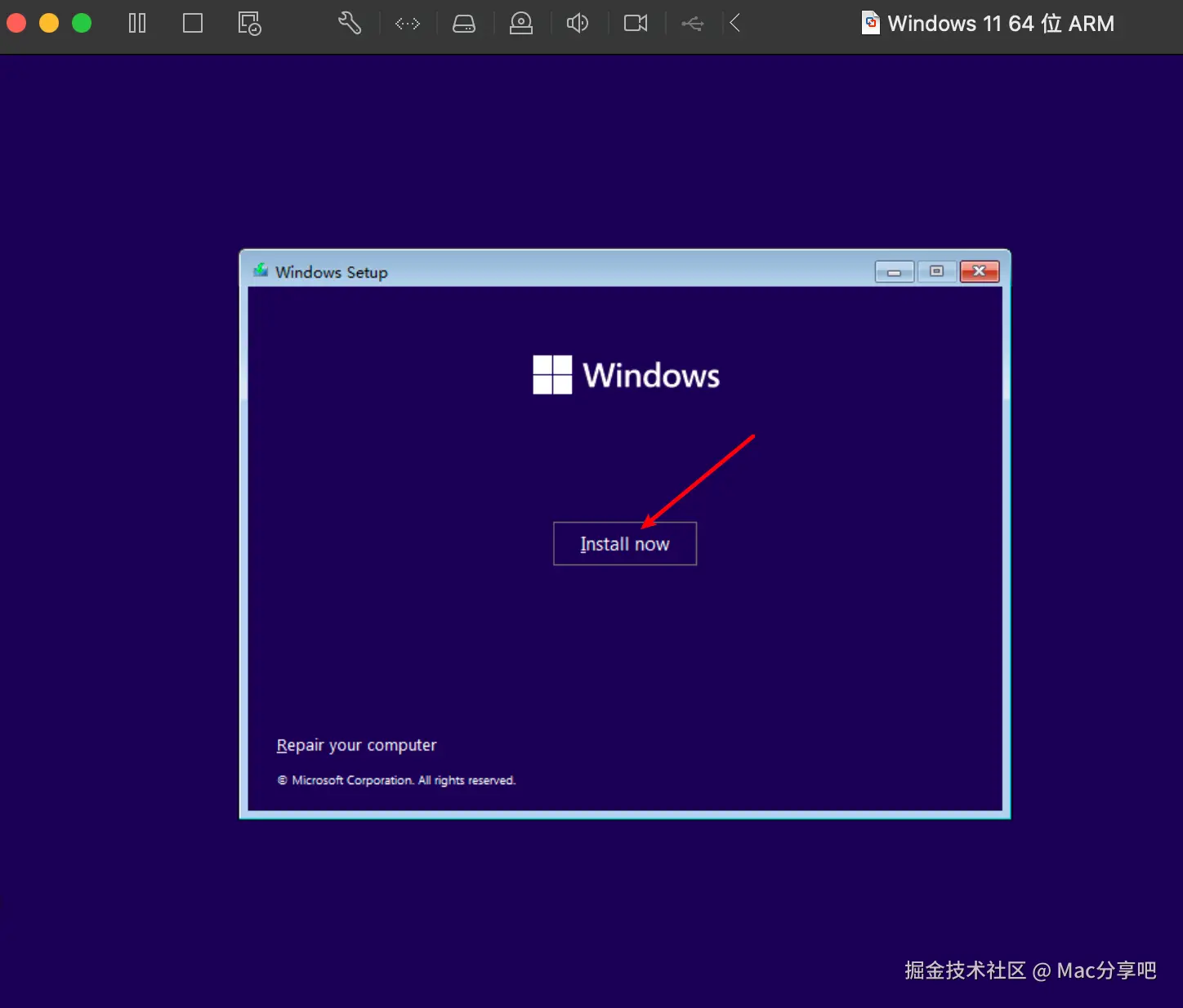Maximize the Windows Setup dialog

click(936, 272)
